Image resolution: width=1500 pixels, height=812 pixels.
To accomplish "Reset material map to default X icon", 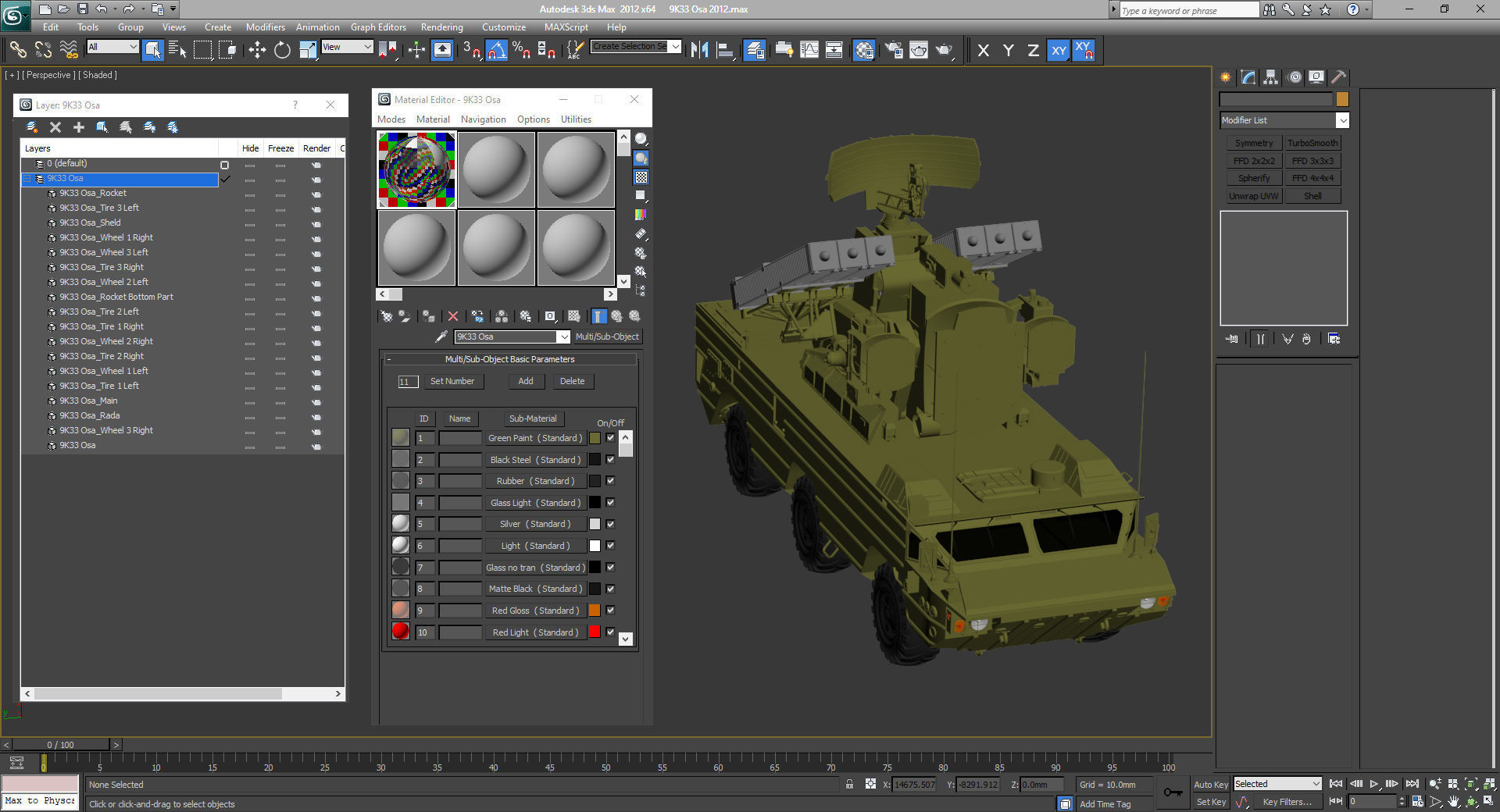I will 452,316.
